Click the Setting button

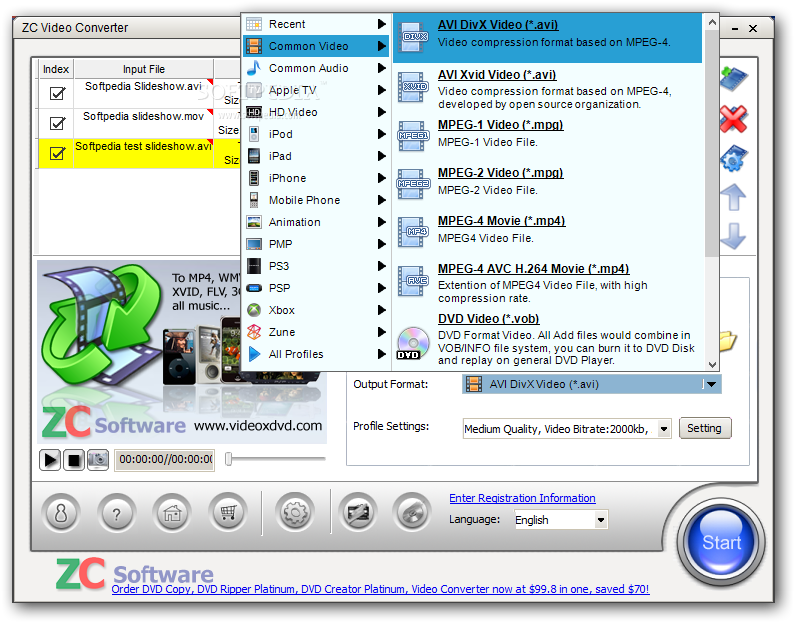point(705,428)
